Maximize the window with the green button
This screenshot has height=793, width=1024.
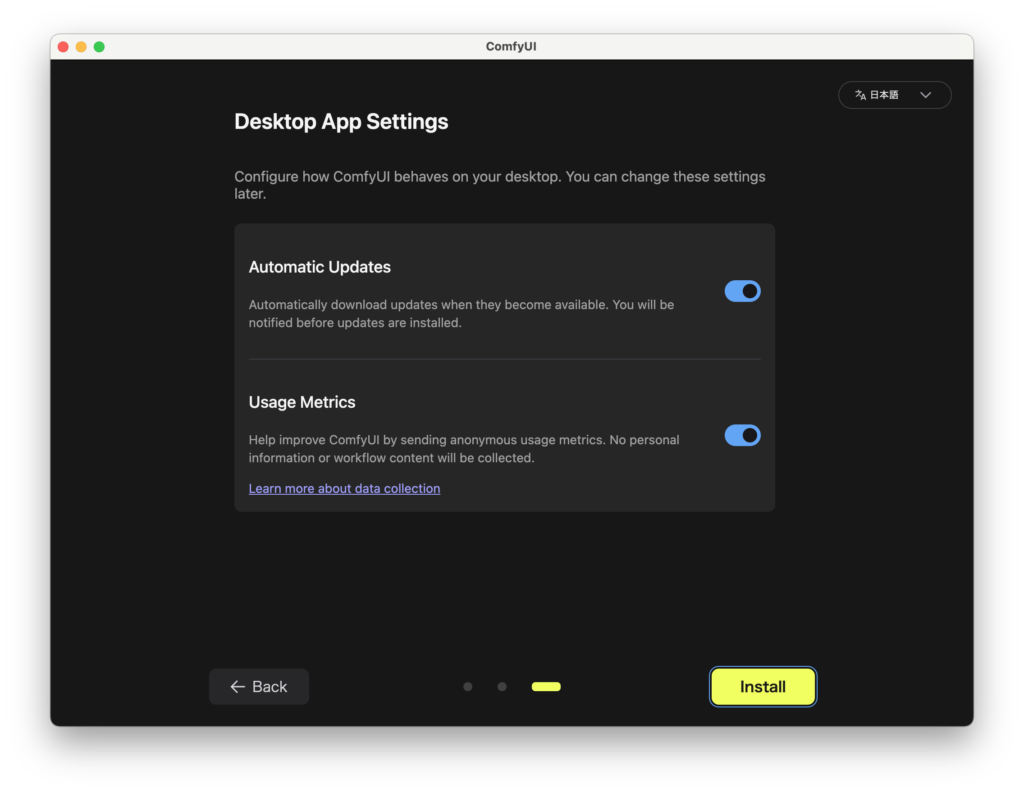pos(99,47)
